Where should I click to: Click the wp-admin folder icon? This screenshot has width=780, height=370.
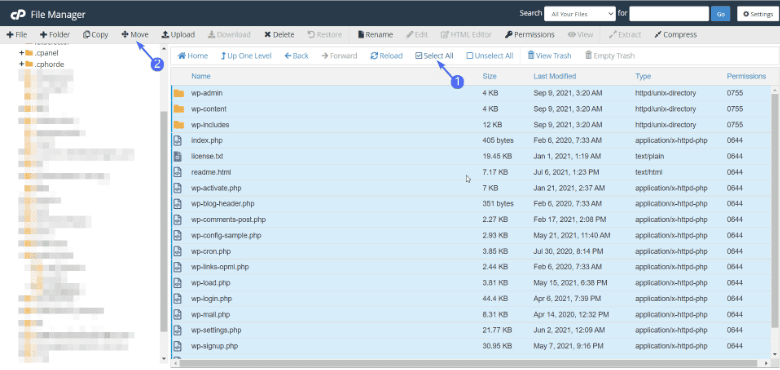click(x=179, y=93)
